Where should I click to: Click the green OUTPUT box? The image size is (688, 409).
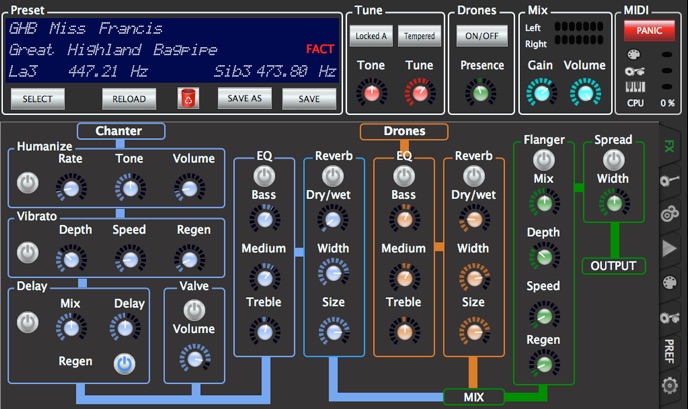click(x=613, y=266)
